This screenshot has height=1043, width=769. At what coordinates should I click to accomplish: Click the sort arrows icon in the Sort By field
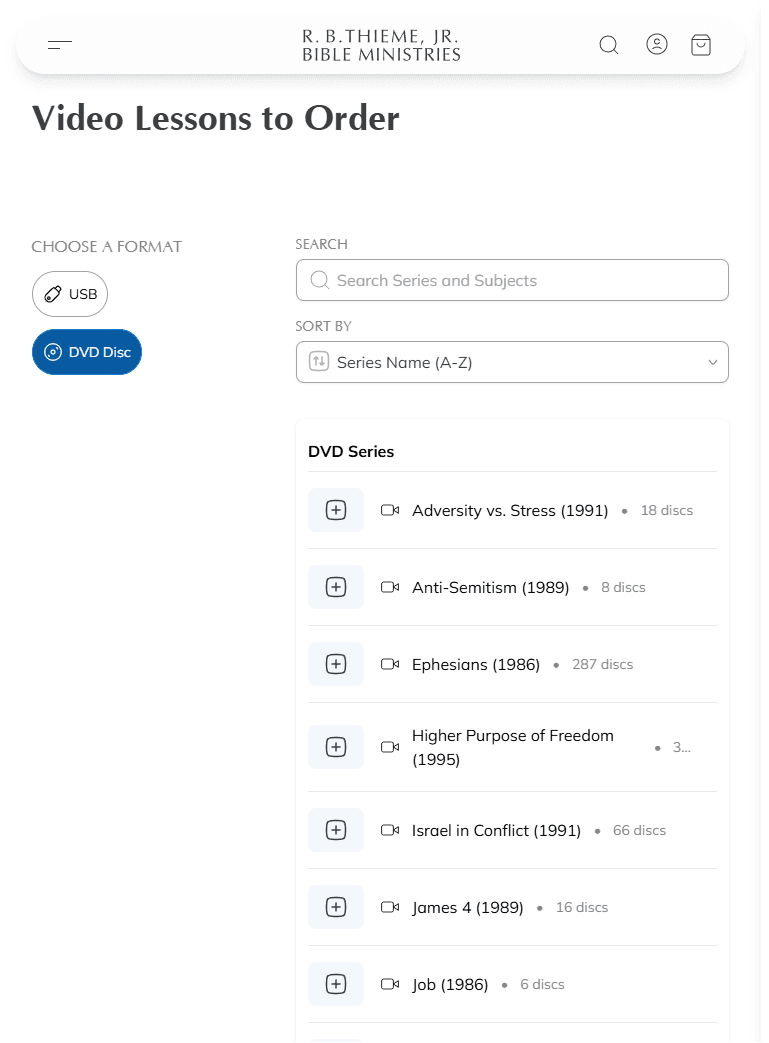pos(319,362)
